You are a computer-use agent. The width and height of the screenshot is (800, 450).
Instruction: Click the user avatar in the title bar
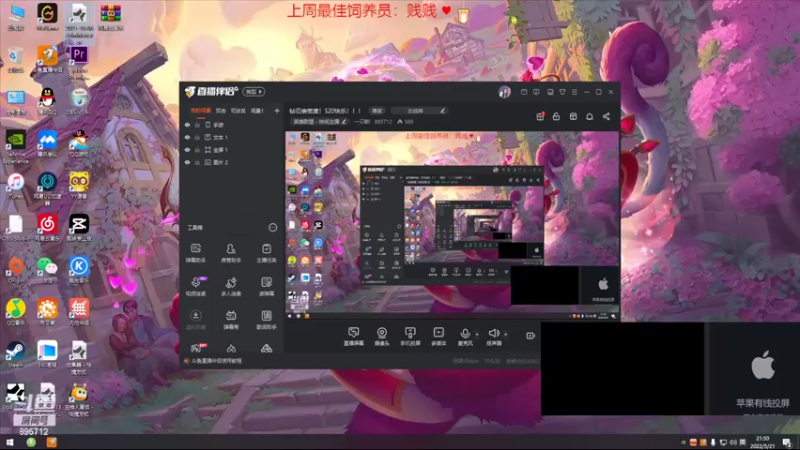click(505, 92)
